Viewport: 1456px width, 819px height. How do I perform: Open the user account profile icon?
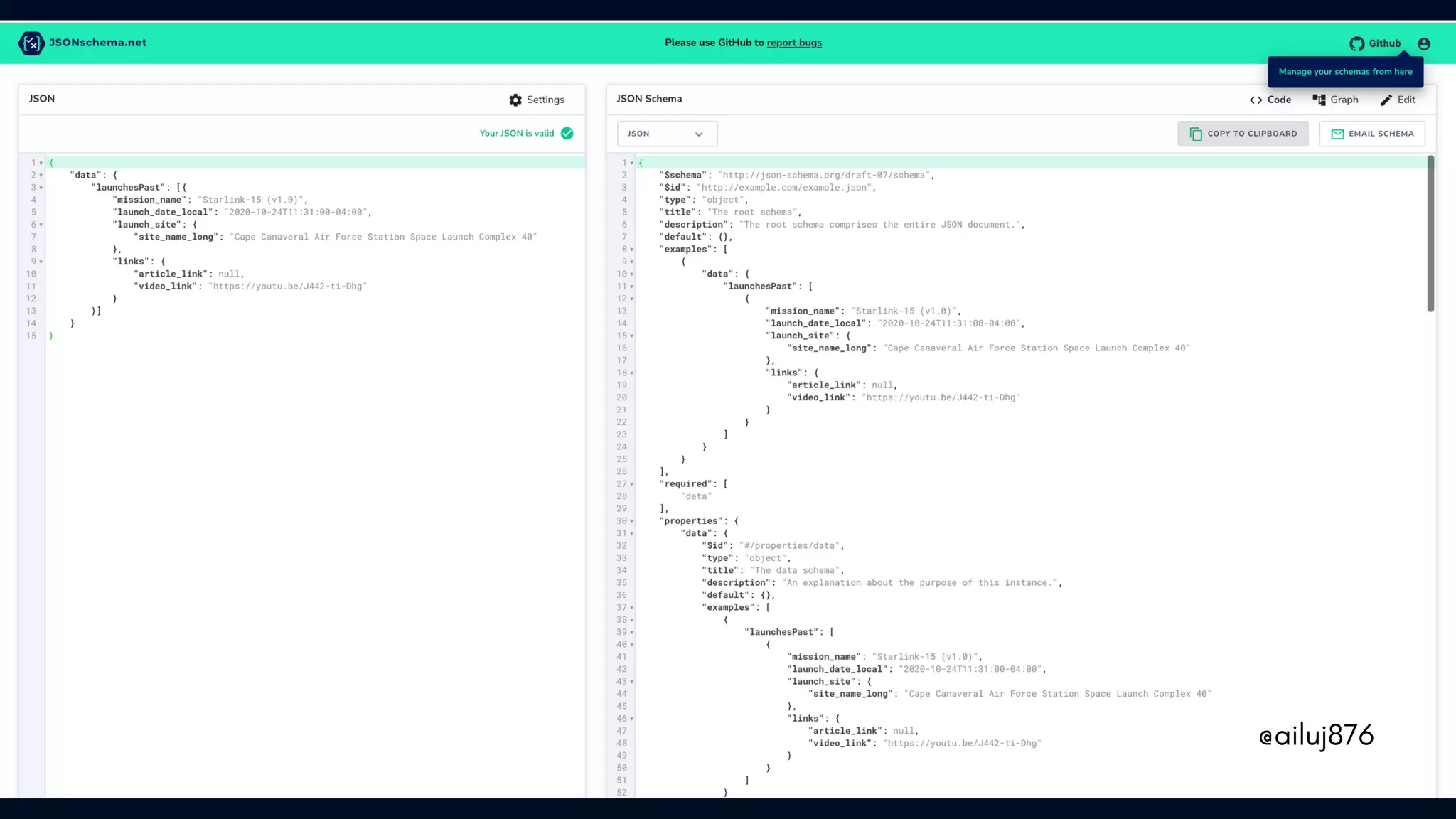tap(1423, 44)
